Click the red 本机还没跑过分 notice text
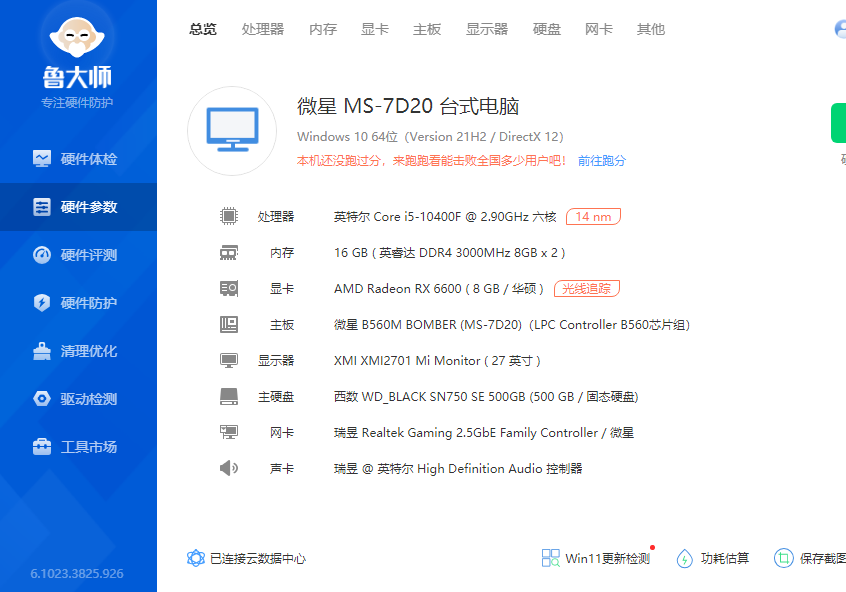 (431, 160)
